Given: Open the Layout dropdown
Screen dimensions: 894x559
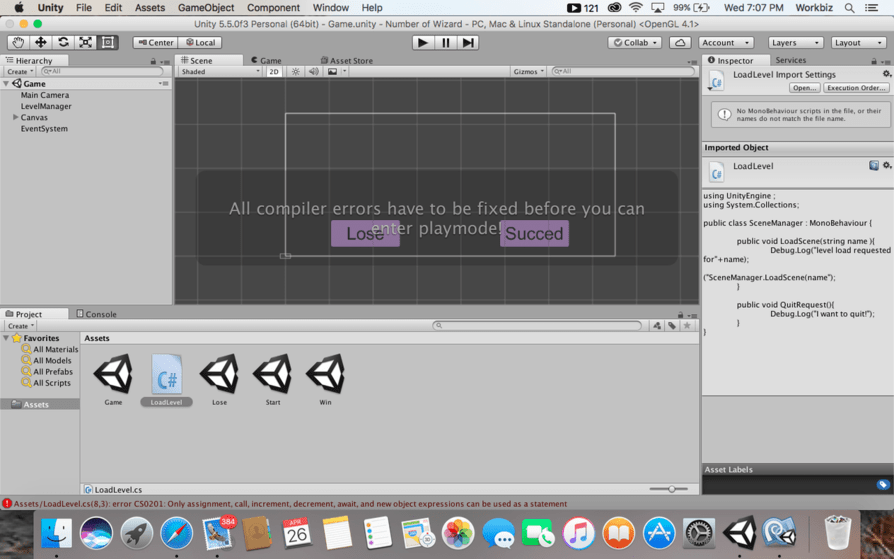Looking at the screenshot, I should (858, 43).
